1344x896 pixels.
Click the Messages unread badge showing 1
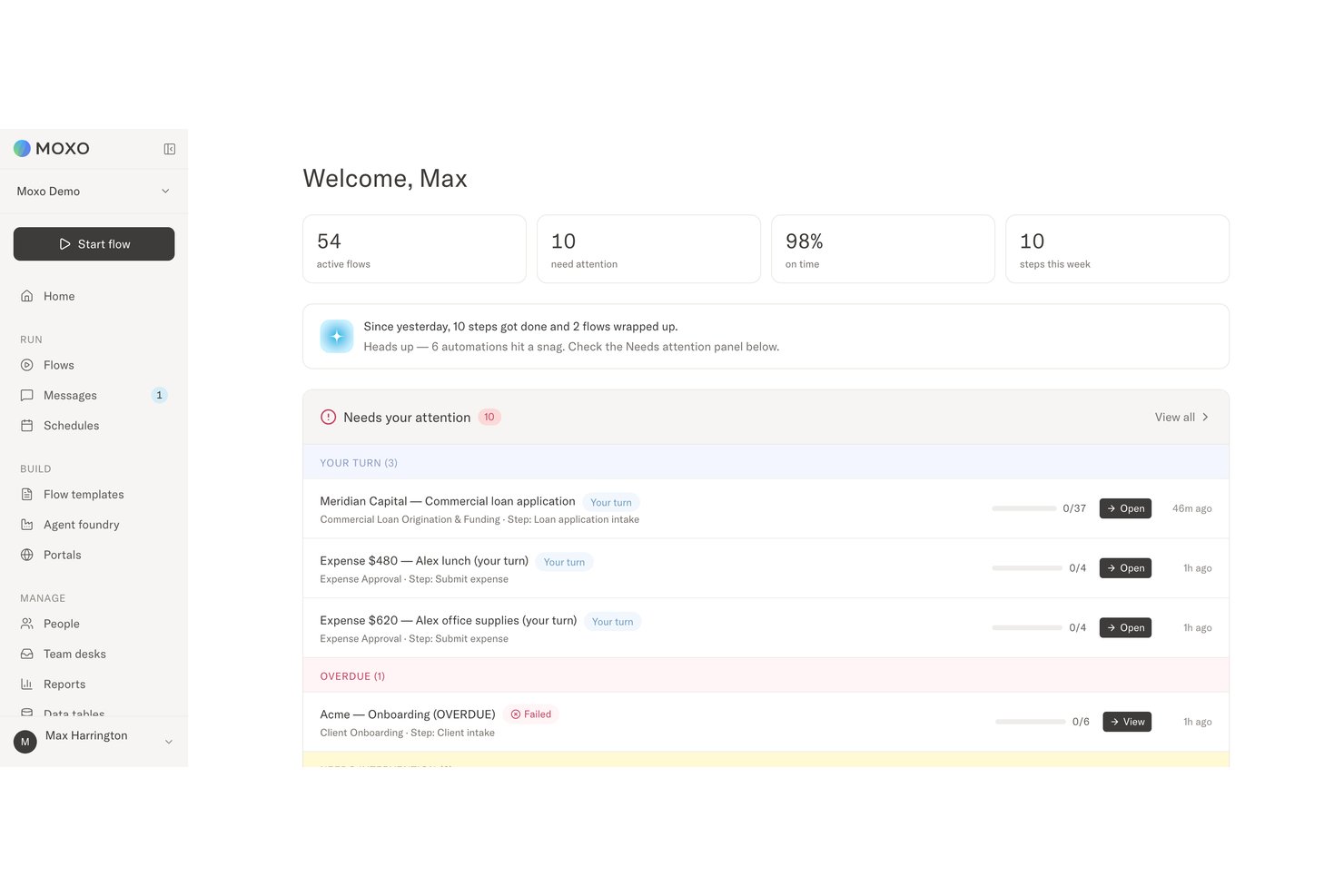pos(159,395)
